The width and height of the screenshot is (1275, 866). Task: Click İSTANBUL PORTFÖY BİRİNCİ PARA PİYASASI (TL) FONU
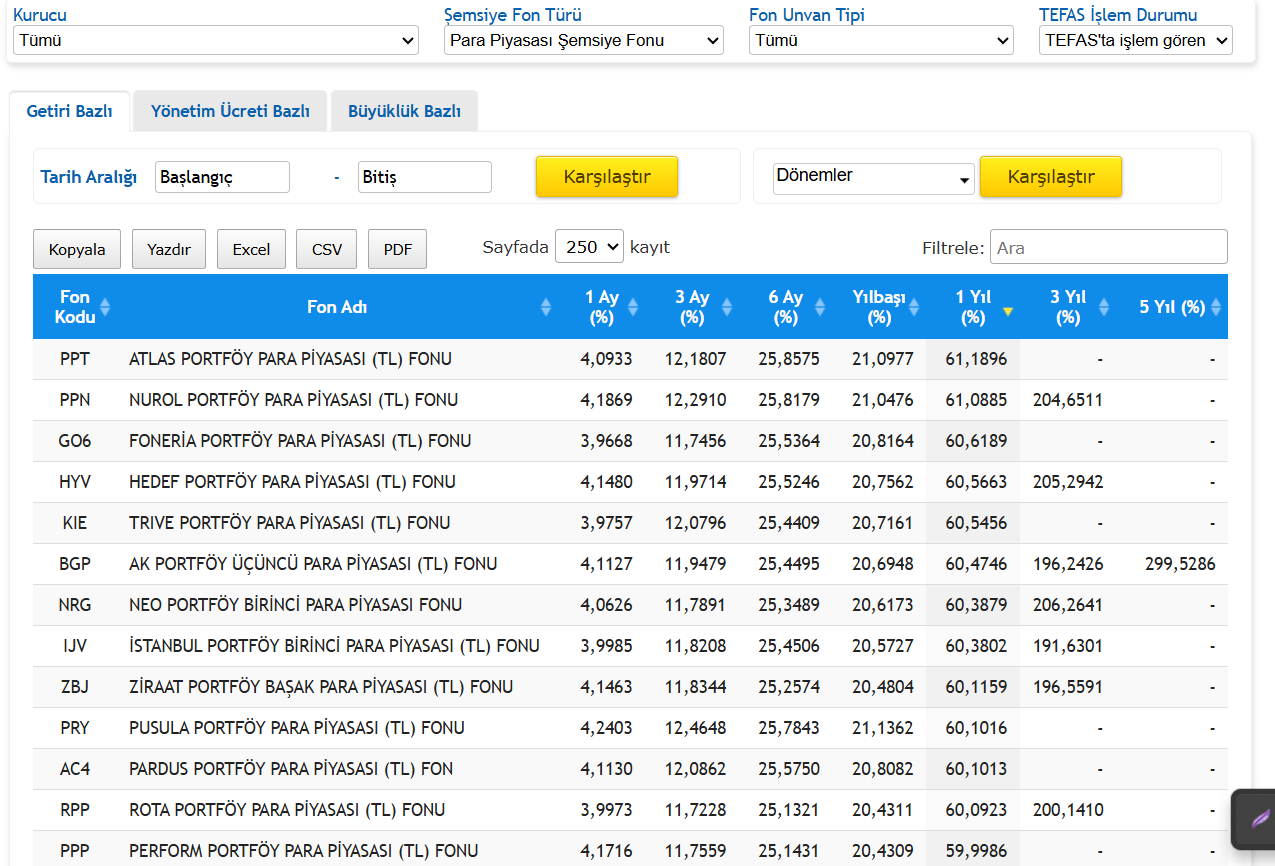click(x=334, y=646)
